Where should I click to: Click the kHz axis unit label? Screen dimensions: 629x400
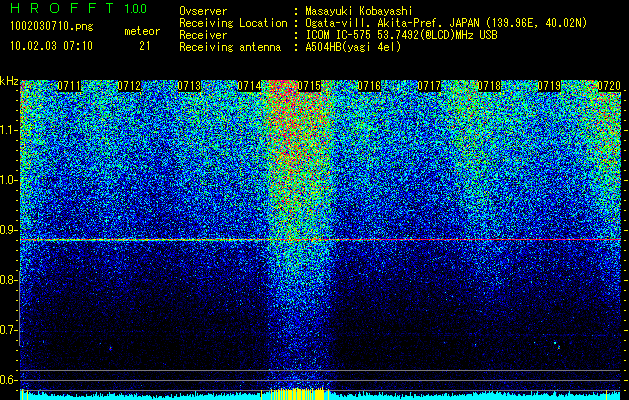(x=9, y=81)
